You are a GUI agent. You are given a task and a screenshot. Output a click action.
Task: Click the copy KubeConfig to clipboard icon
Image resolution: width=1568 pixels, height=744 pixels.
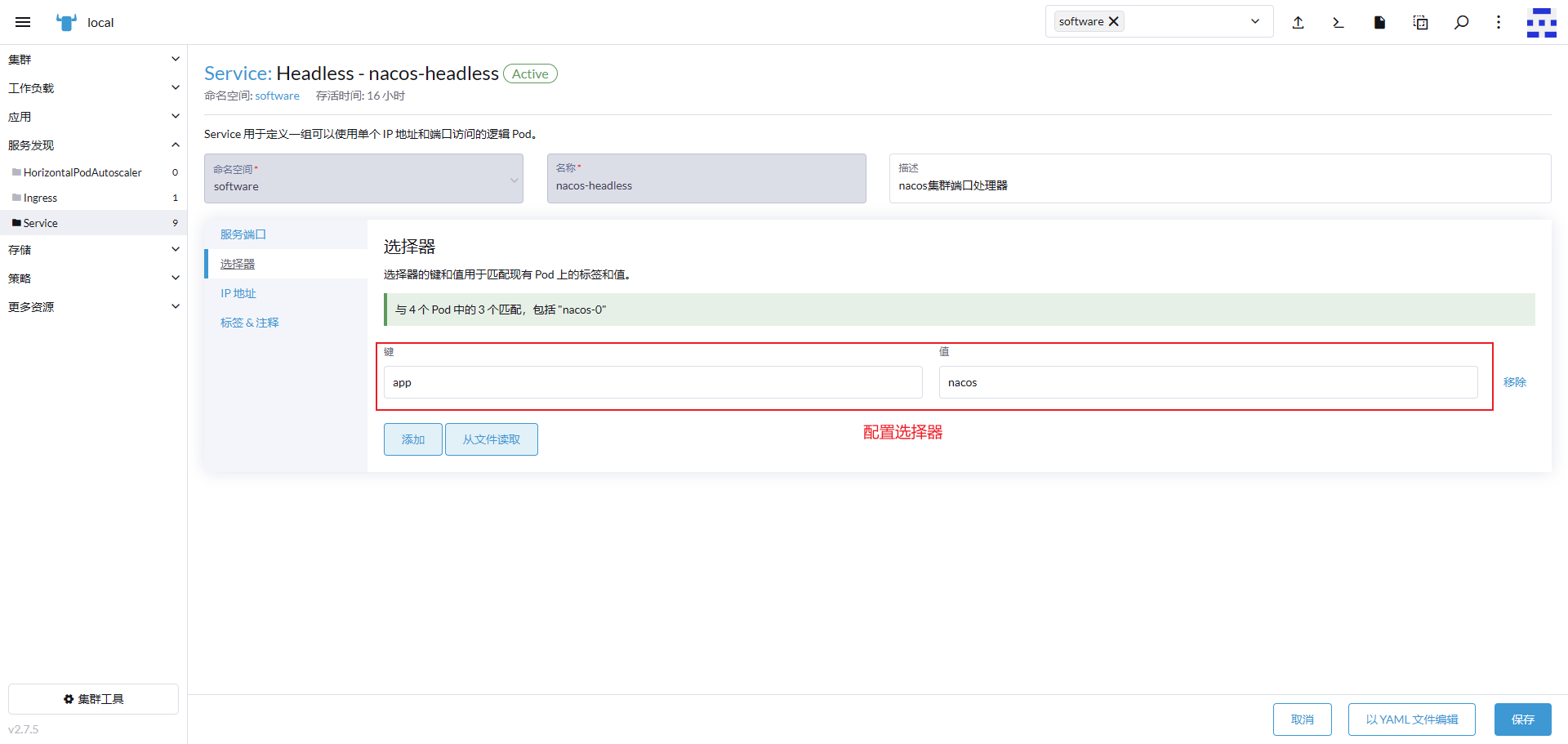click(x=1420, y=22)
